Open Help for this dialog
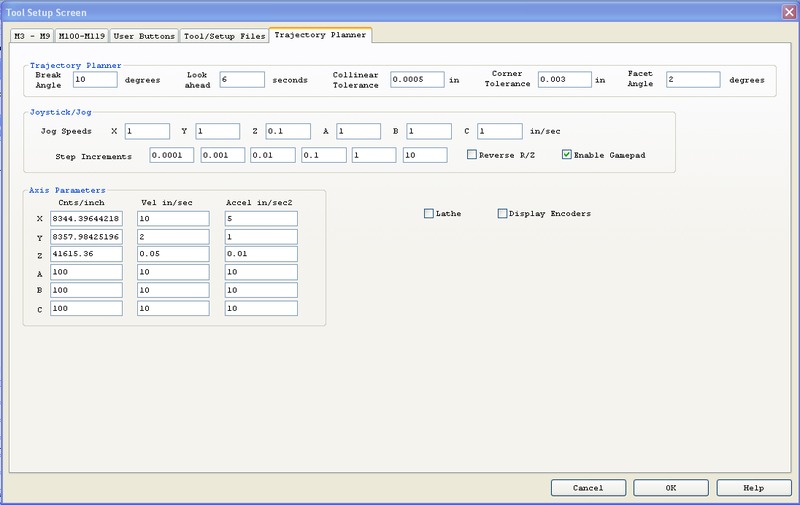The width and height of the screenshot is (800, 505). 753,487
